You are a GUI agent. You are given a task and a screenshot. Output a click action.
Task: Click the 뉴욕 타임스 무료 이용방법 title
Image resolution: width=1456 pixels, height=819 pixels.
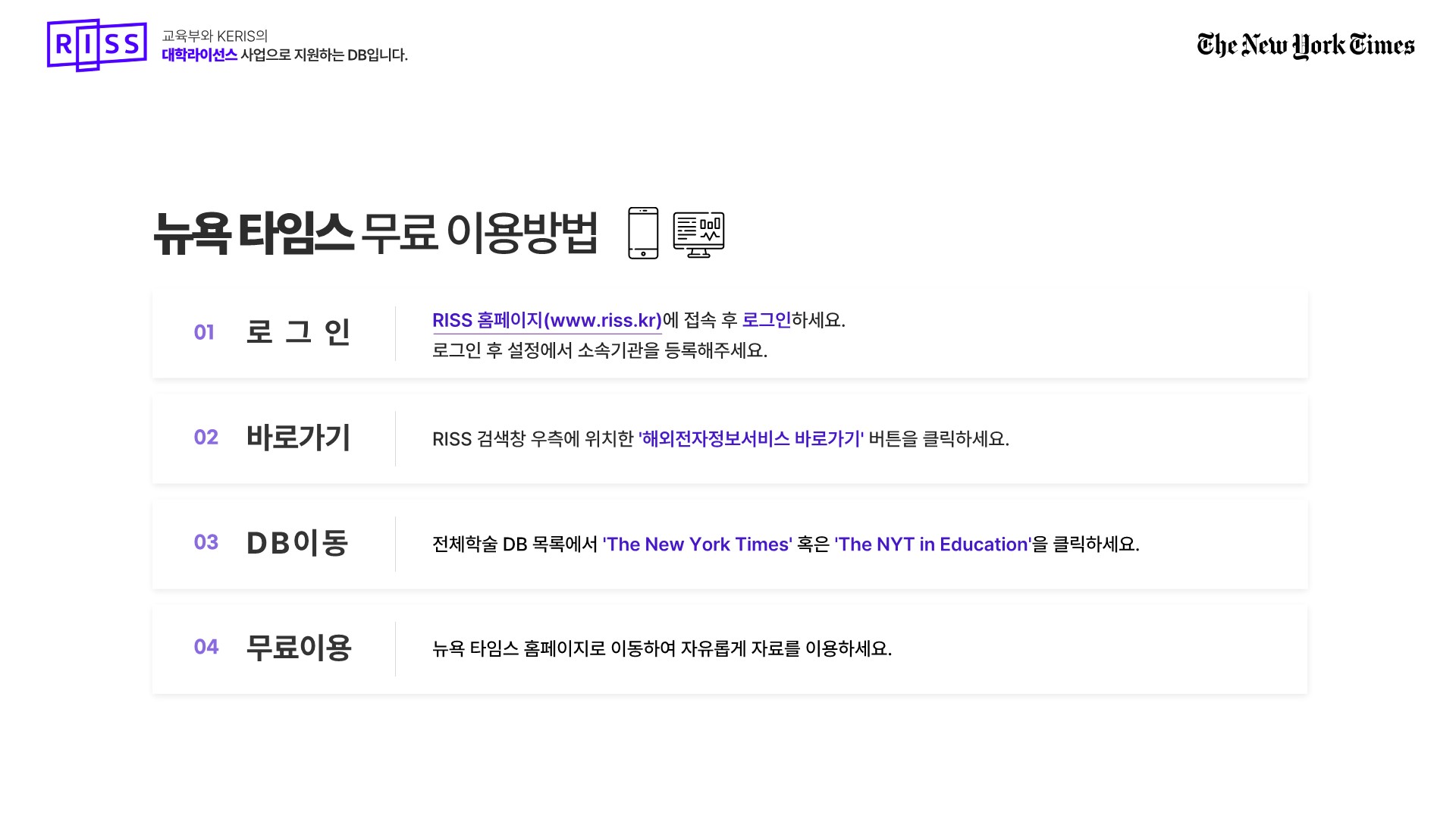[x=375, y=233]
